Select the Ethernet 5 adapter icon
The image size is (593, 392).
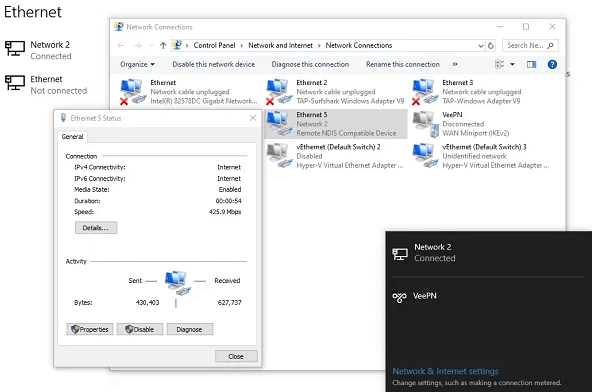click(x=279, y=124)
